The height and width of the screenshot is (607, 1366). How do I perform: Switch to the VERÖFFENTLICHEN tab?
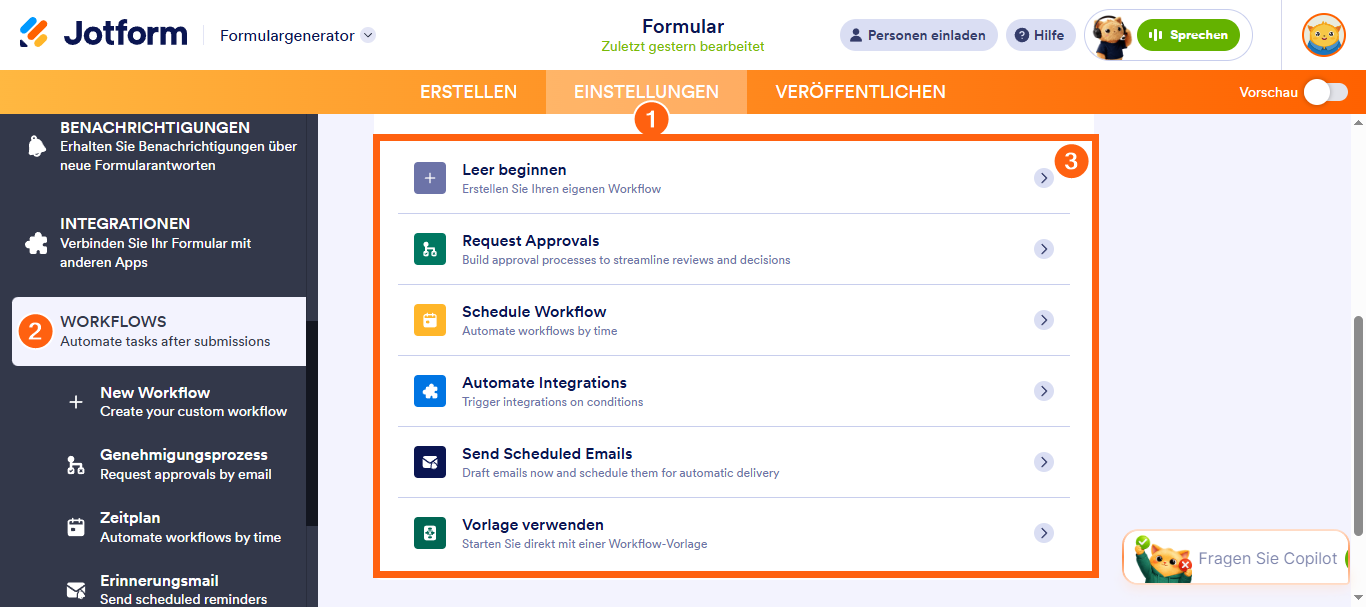[x=860, y=92]
